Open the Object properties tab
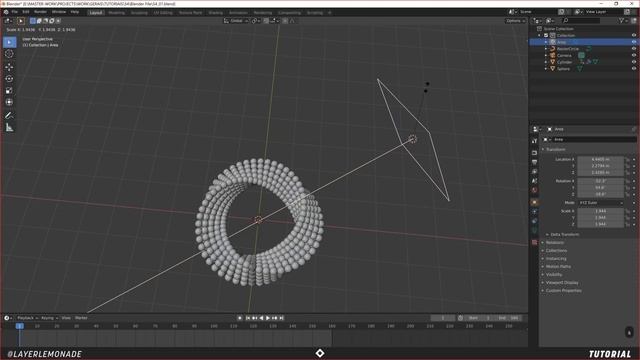Screen dimensions: 640x360 tap(534, 202)
